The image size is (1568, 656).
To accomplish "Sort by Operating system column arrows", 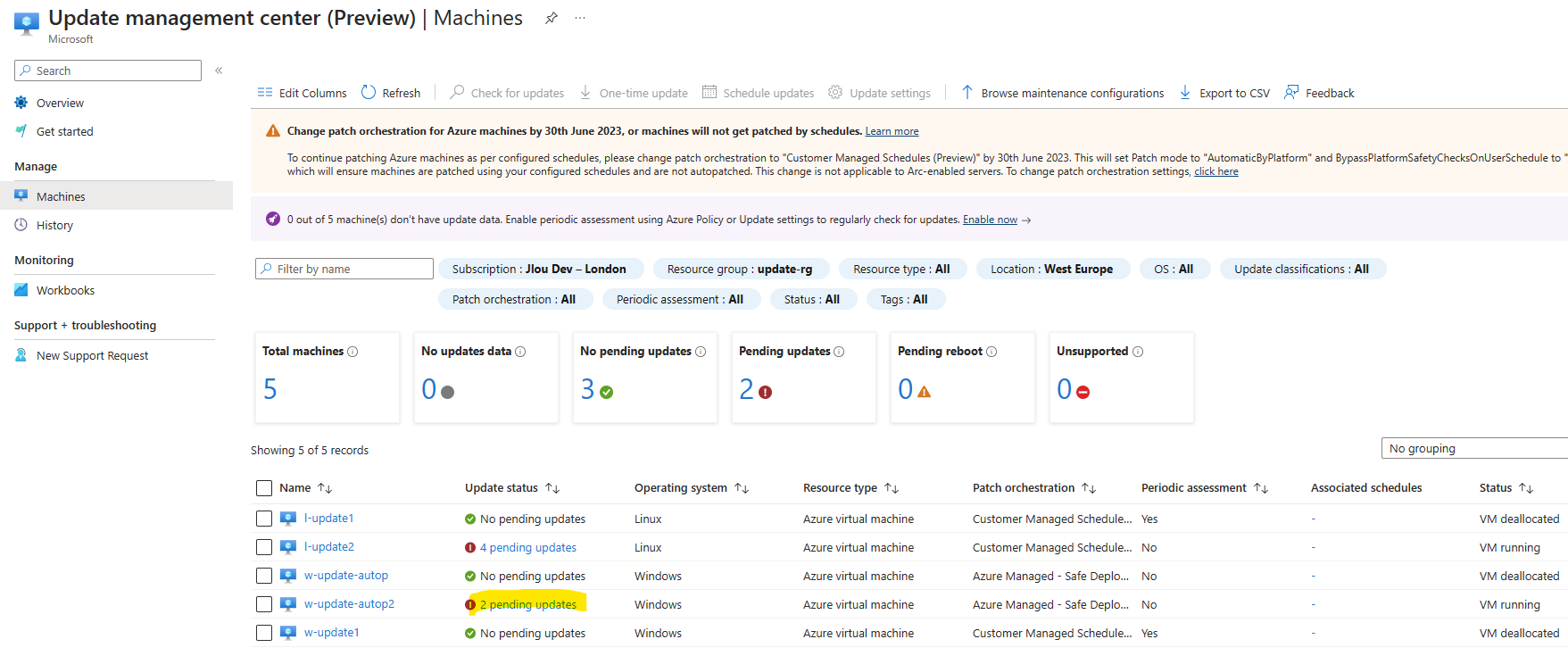I will (x=742, y=488).
